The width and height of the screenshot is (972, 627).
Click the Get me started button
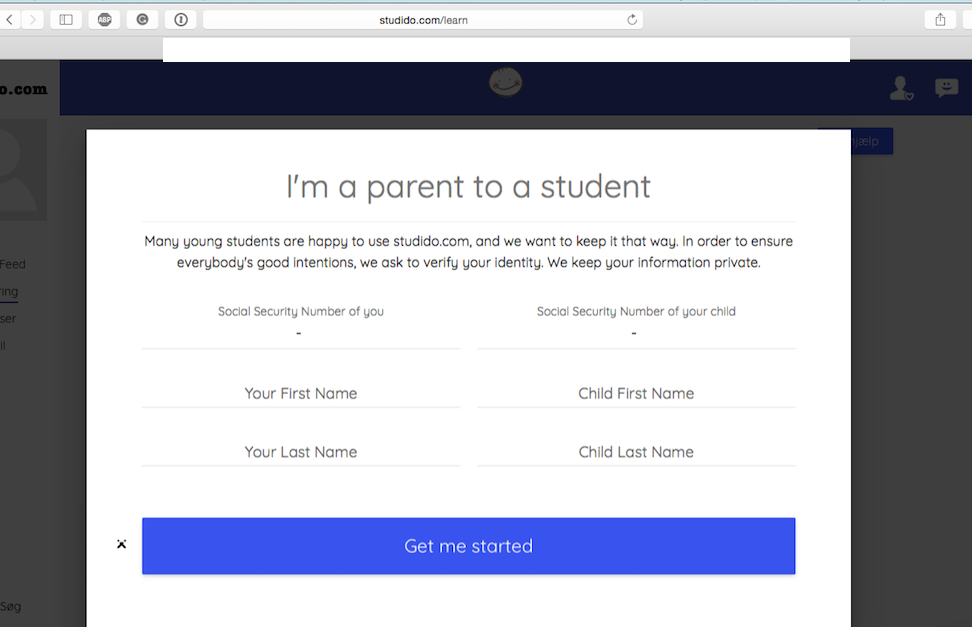[469, 546]
